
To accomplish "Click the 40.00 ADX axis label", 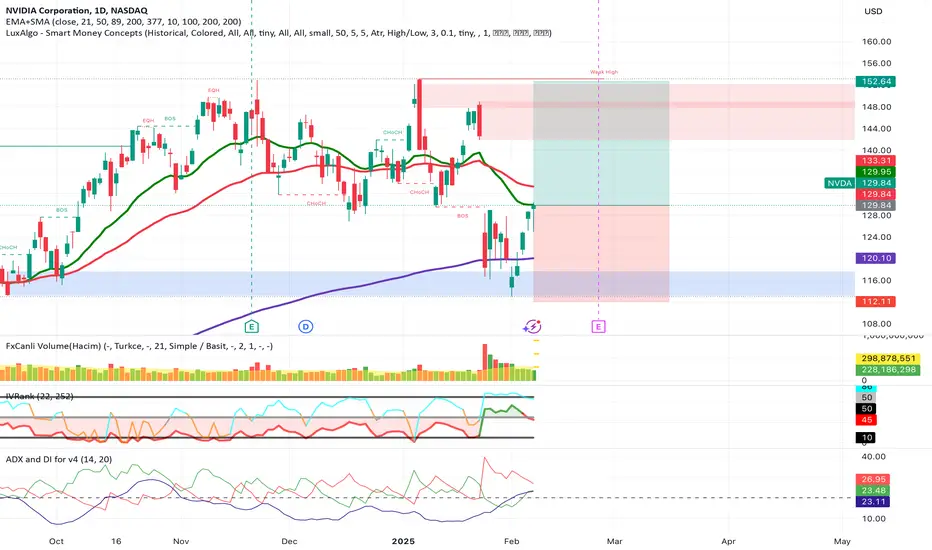I will pyautogui.click(x=874, y=457).
